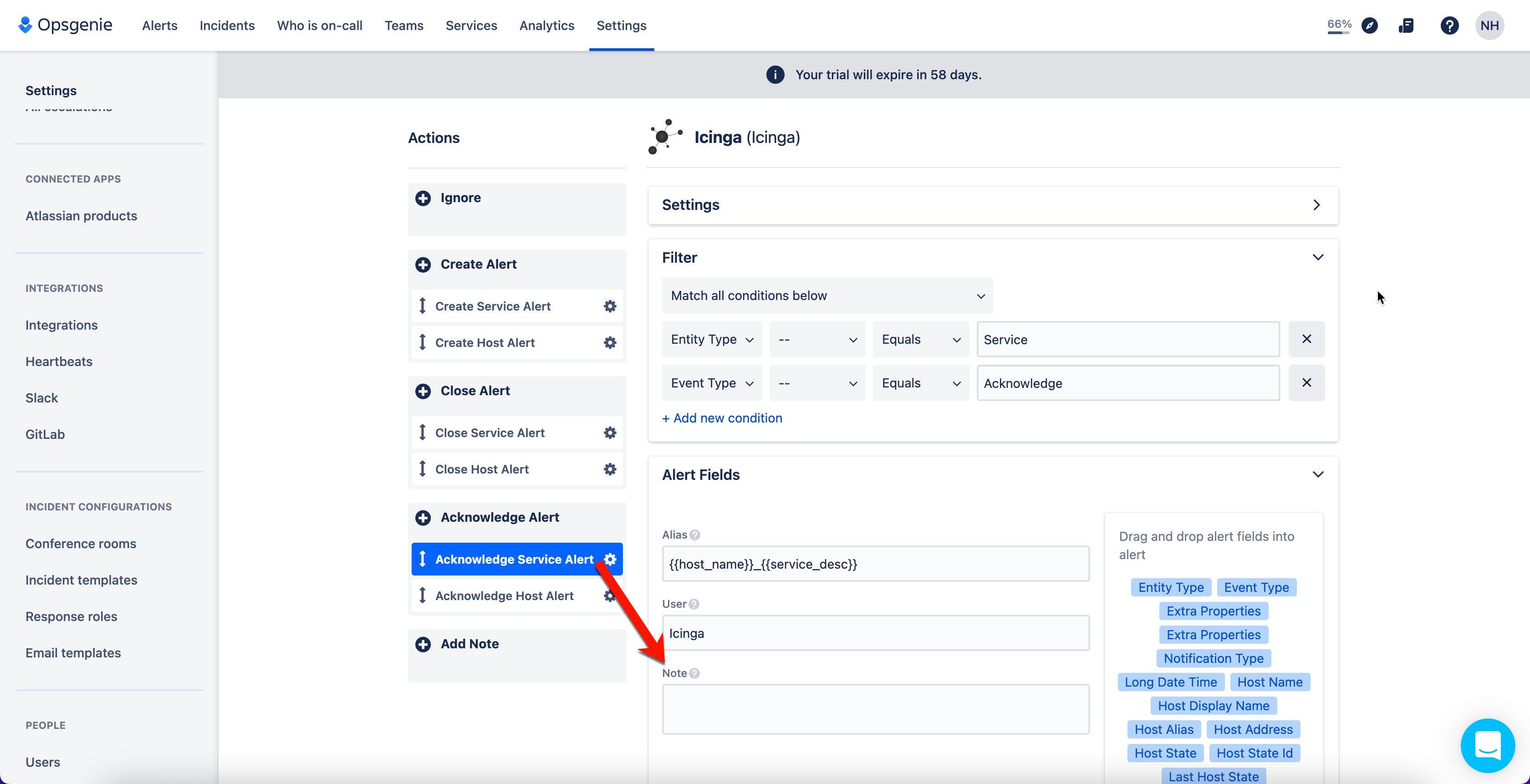The image size is (1530, 784).
Task: Click the Alias field help tooltip icon
Action: click(695, 535)
